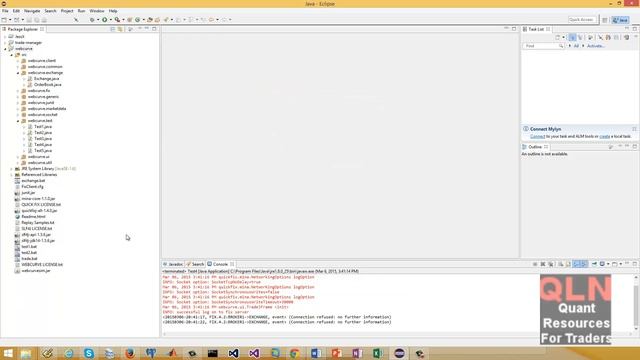Select OrderBook.java in the tree
Image resolution: width=640 pixels, height=360 pixels.
pos(47,84)
